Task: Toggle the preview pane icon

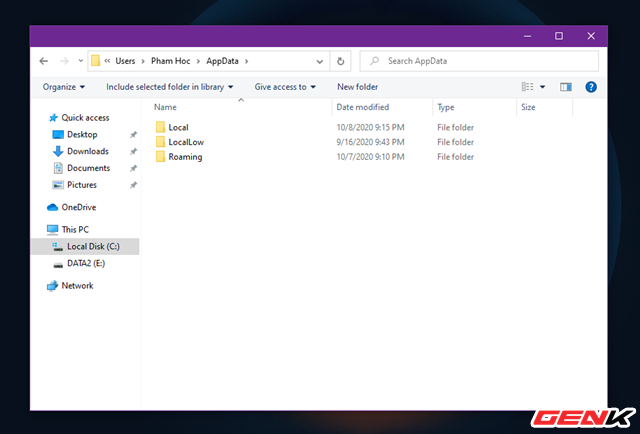Action: [566, 87]
